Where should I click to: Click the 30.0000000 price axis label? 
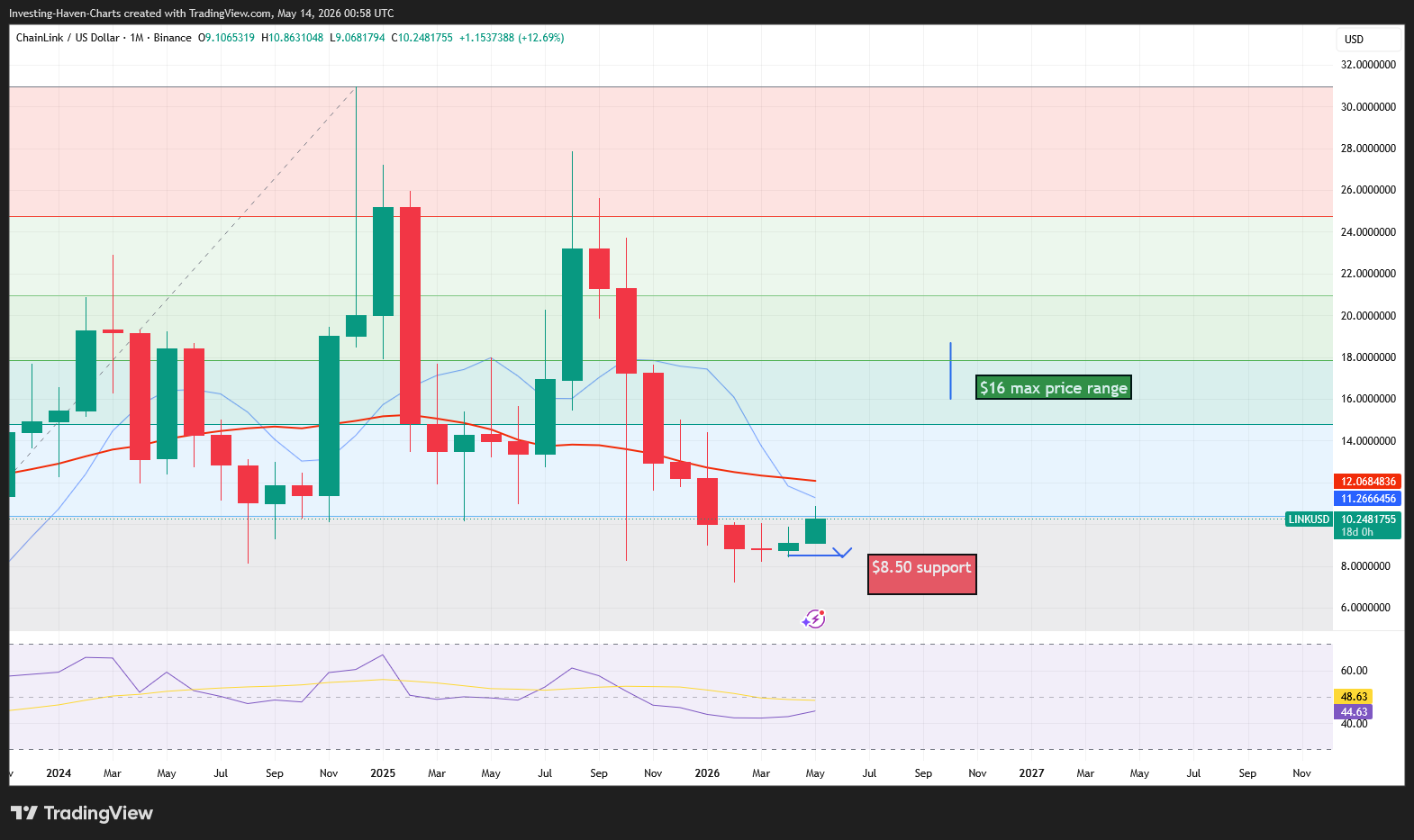coord(1368,107)
